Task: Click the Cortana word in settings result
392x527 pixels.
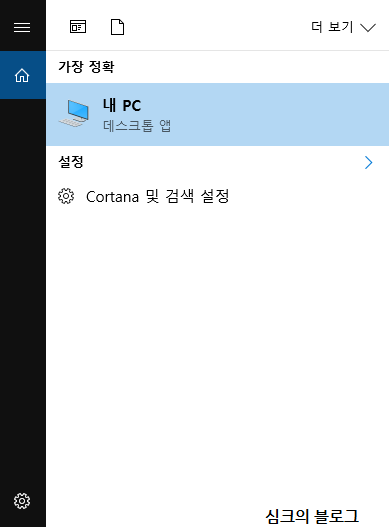Action: [112, 197]
